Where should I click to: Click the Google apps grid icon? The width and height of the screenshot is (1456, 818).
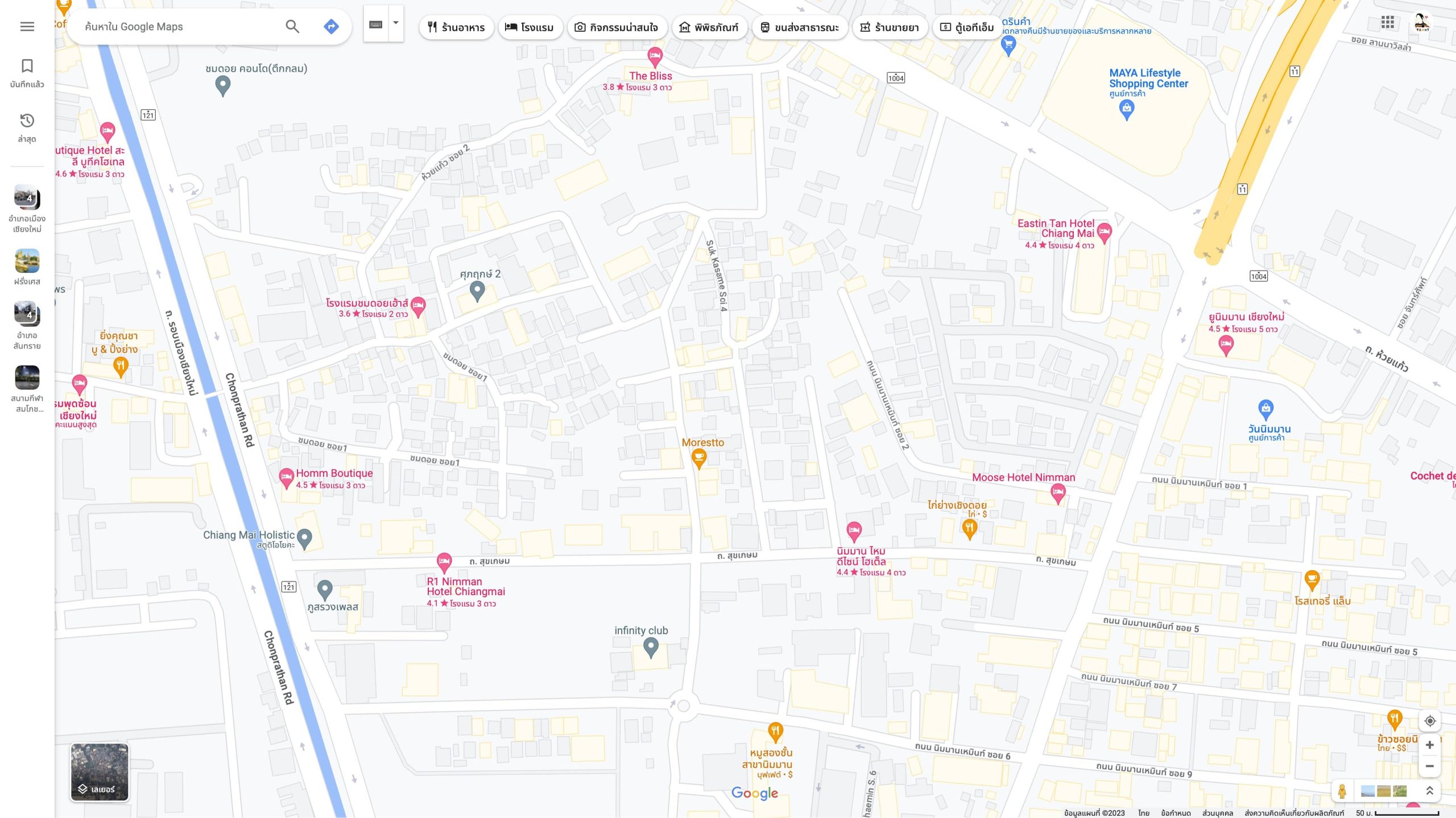[1387, 23]
